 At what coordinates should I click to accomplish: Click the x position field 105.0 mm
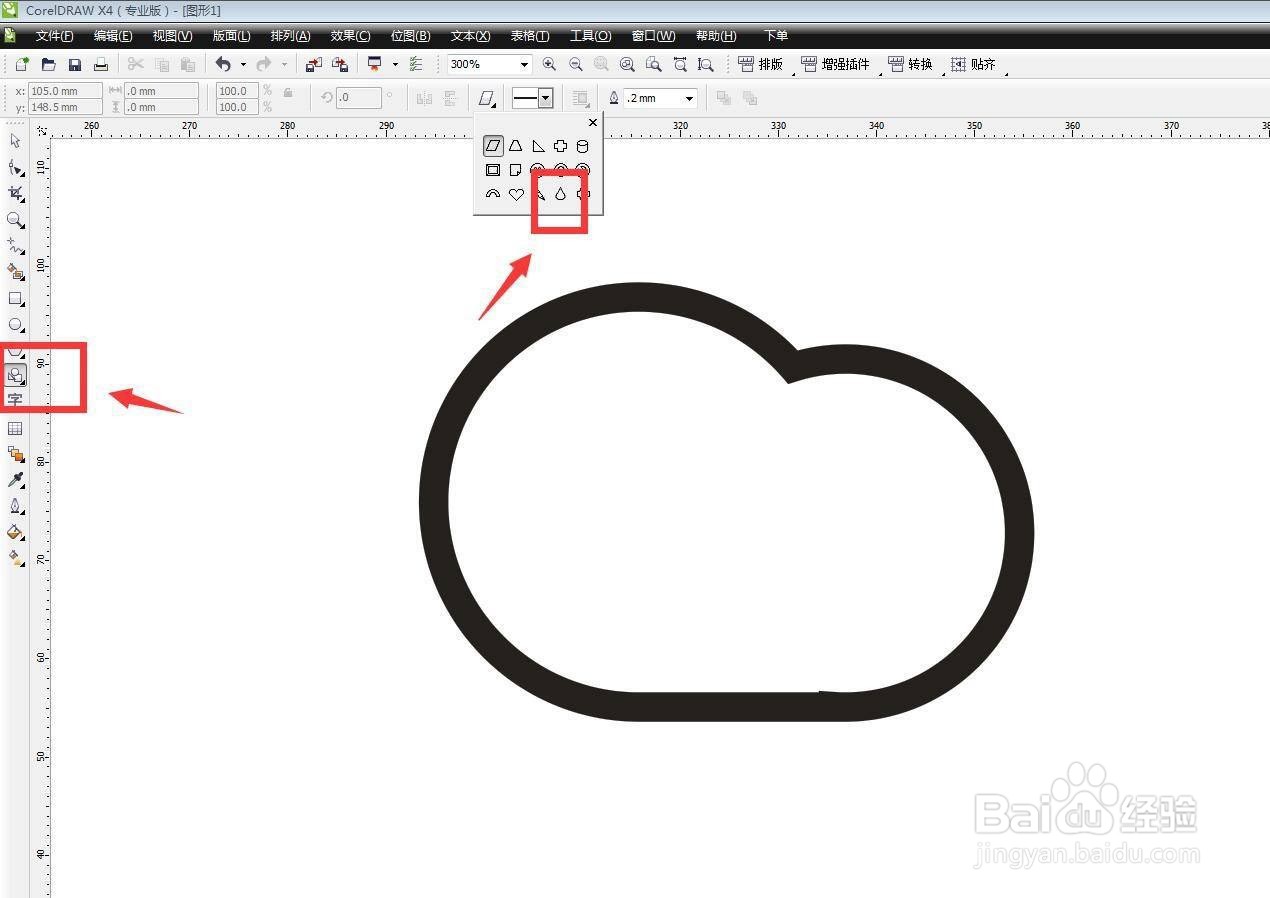(x=66, y=91)
